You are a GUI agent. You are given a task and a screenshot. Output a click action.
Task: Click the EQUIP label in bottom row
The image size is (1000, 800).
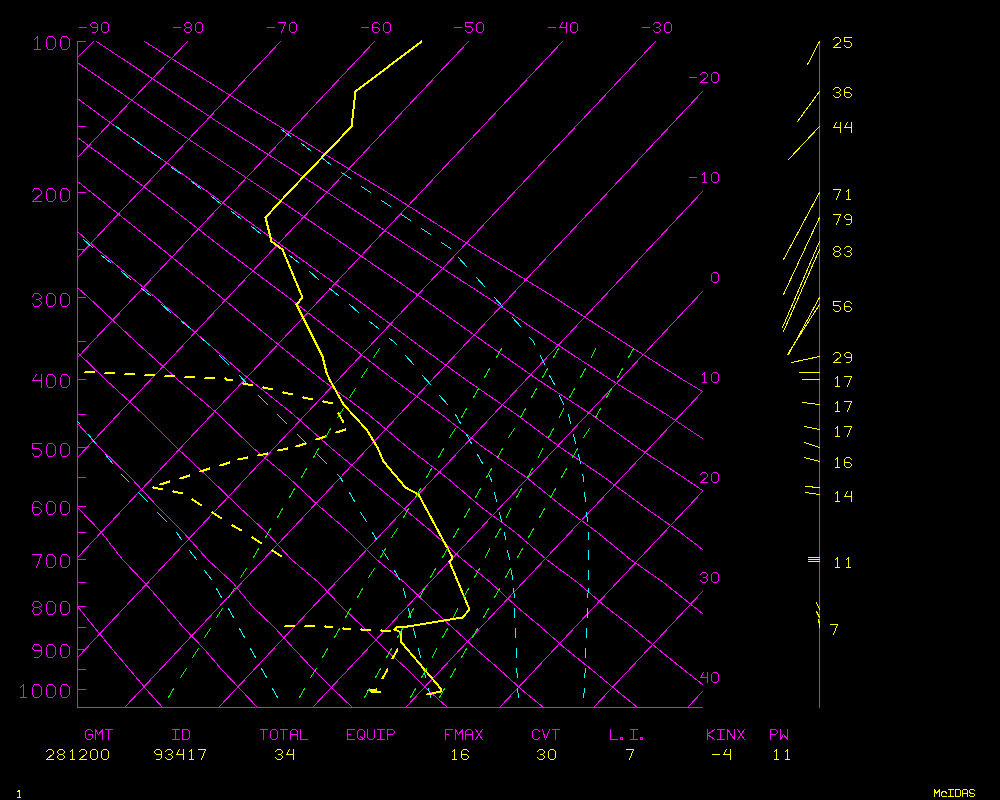[371, 735]
